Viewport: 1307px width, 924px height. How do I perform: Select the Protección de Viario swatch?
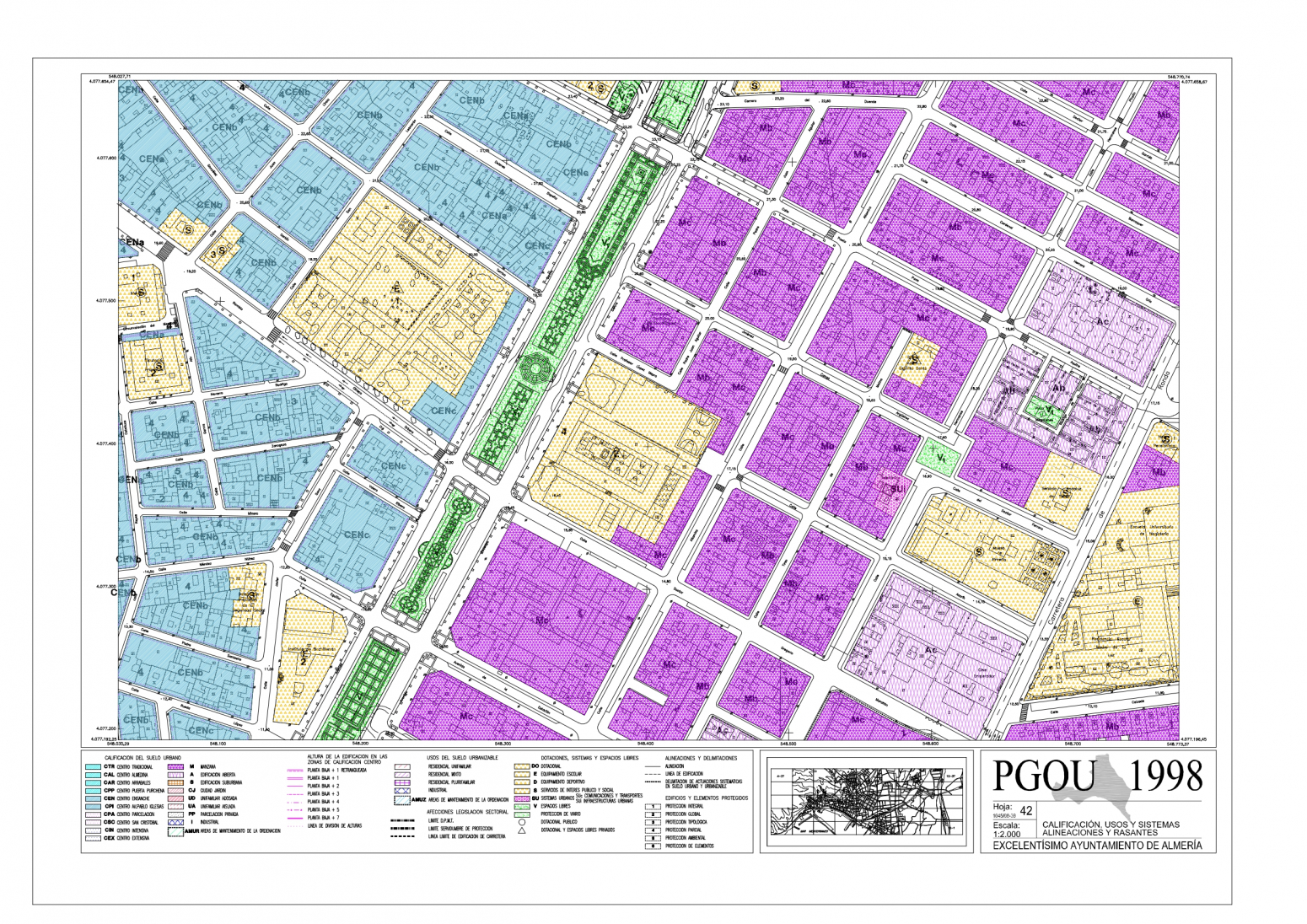[x=522, y=814]
